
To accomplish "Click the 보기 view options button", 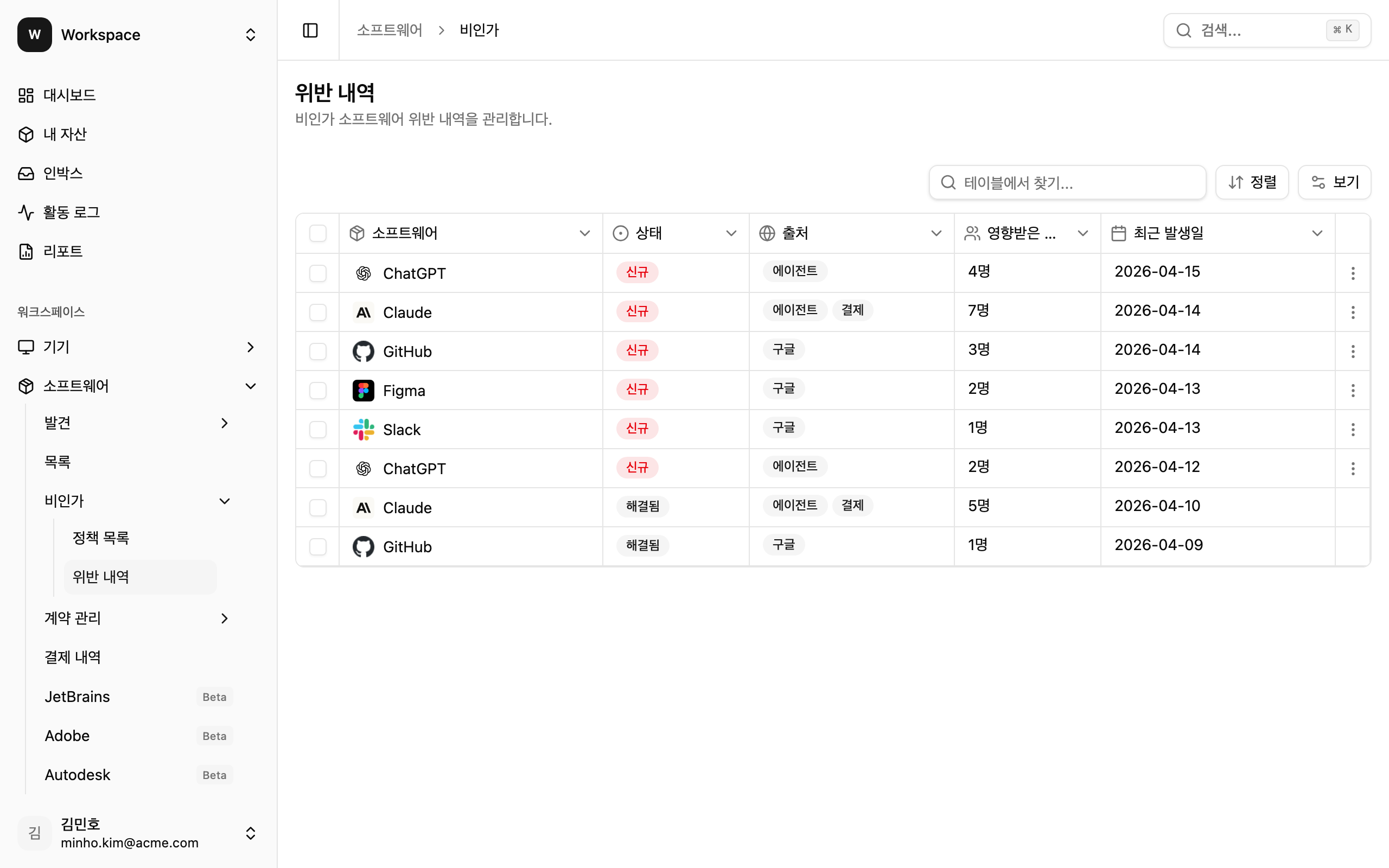I will (1334, 183).
